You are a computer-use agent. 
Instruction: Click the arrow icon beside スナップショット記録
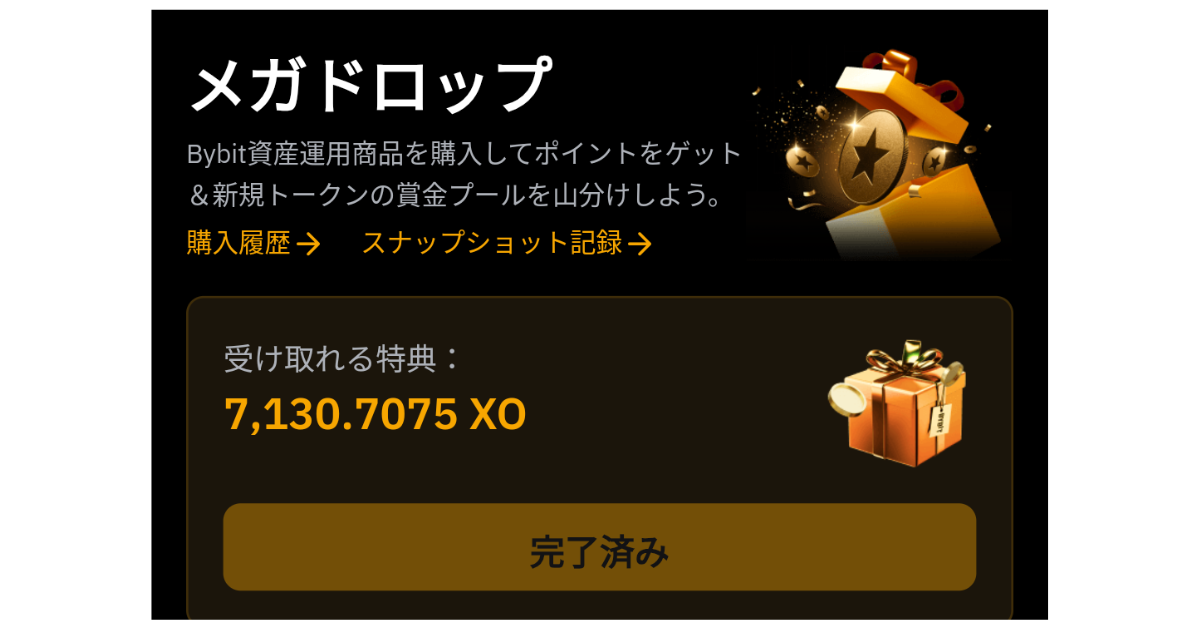click(x=640, y=244)
